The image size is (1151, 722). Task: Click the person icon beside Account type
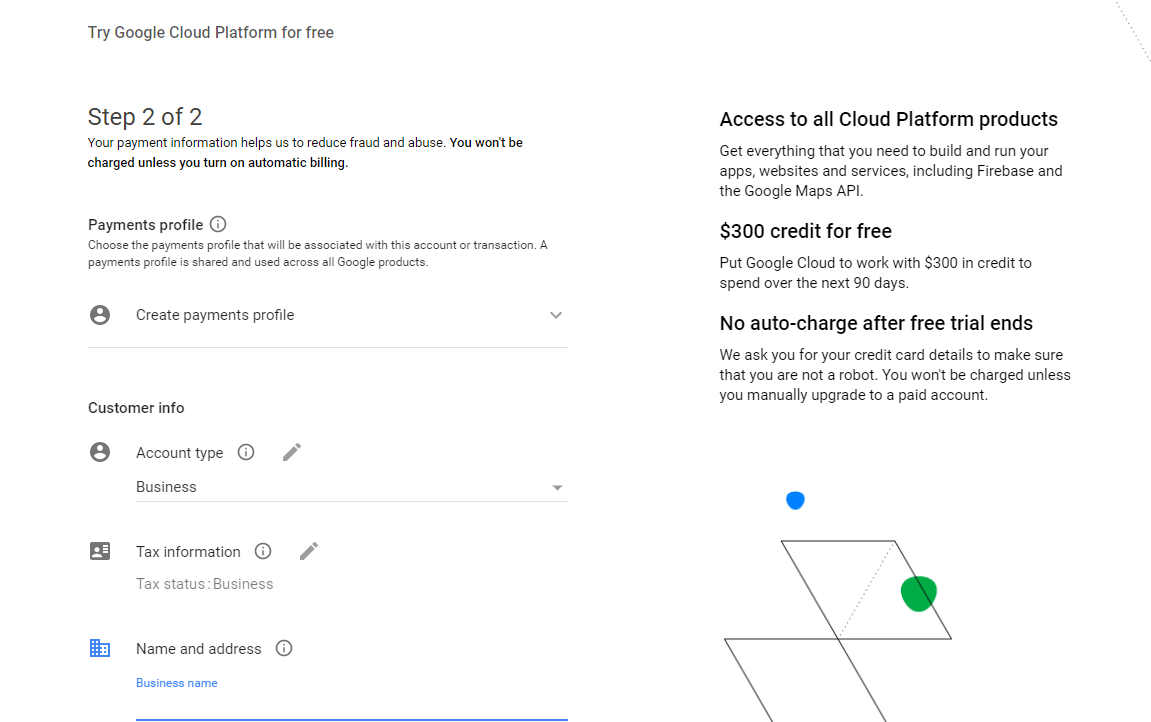tap(100, 452)
